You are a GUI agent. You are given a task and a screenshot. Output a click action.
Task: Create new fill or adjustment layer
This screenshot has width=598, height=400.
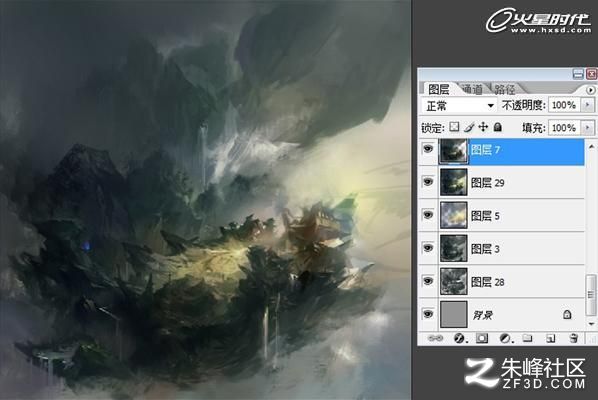click(x=505, y=338)
